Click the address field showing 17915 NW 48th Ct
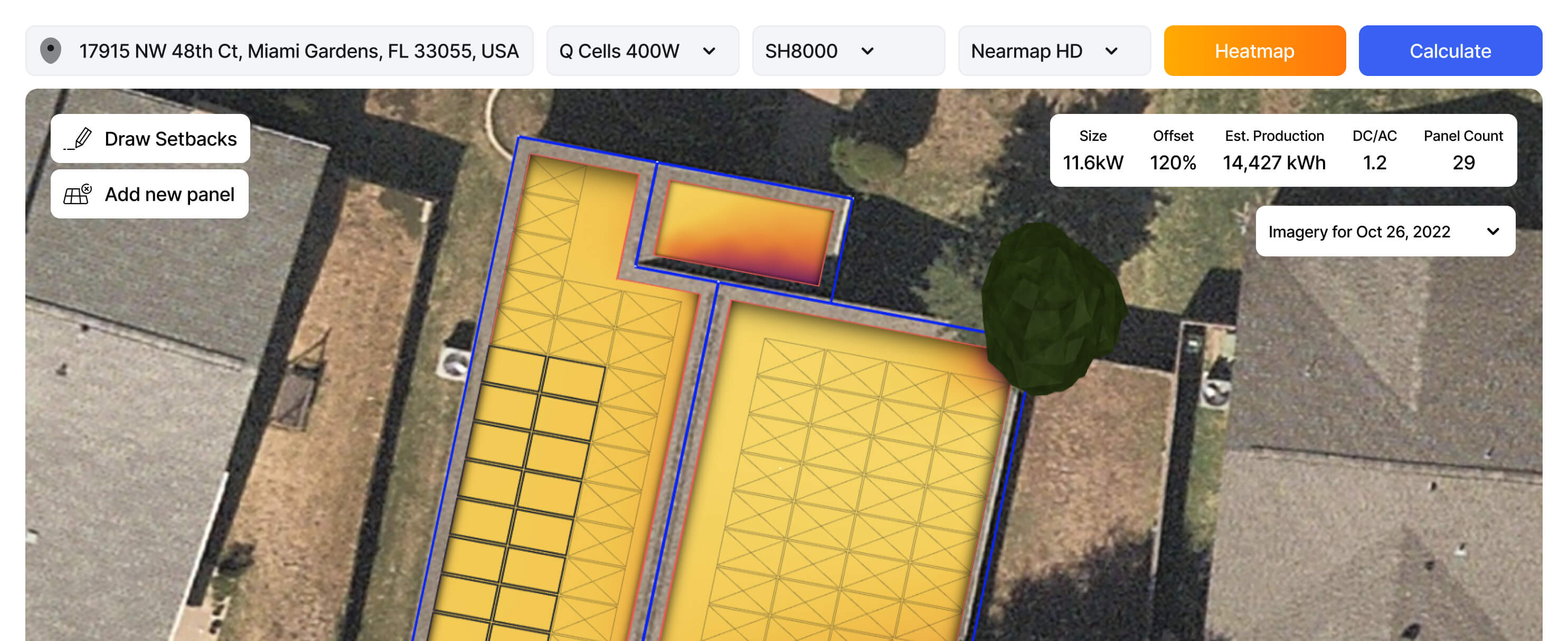1568x641 pixels. pyautogui.click(x=279, y=51)
